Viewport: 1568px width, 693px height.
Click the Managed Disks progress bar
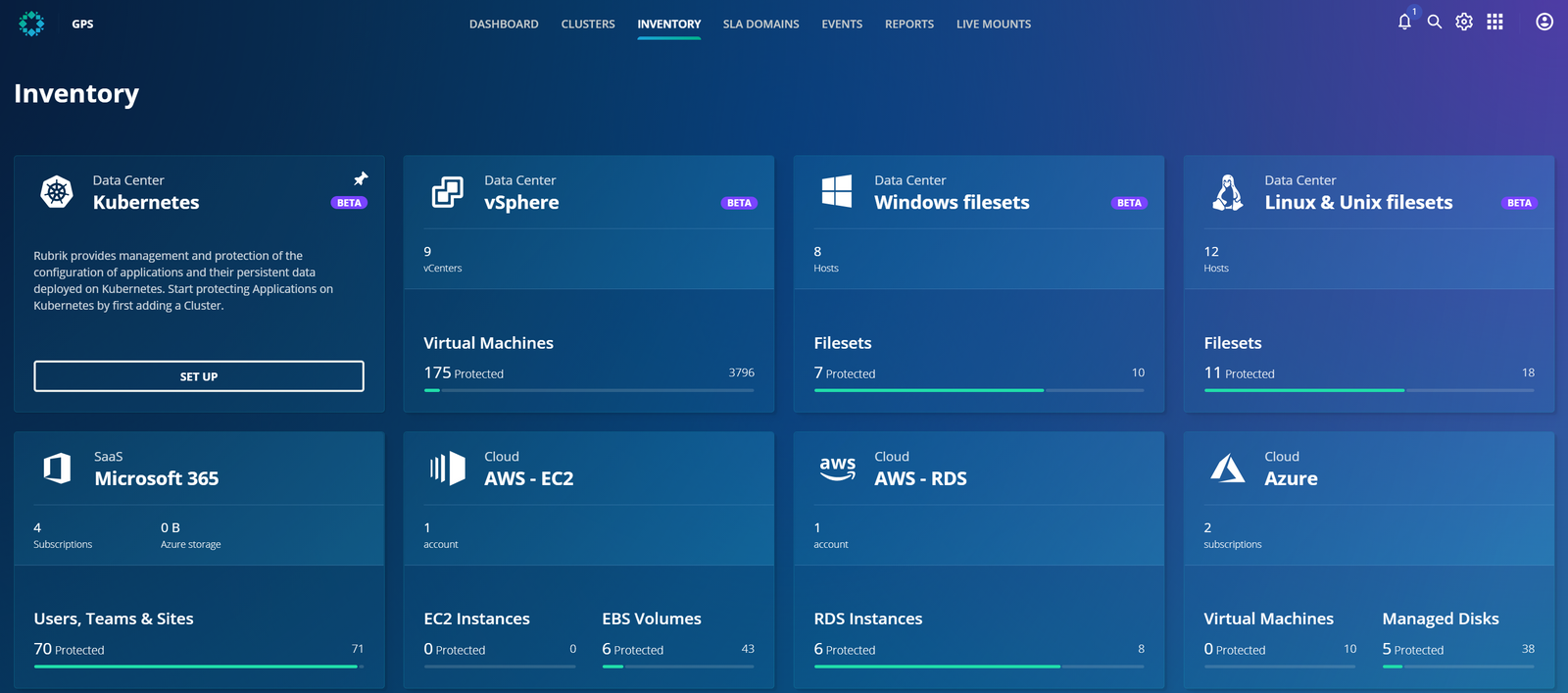tap(1458, 667)
